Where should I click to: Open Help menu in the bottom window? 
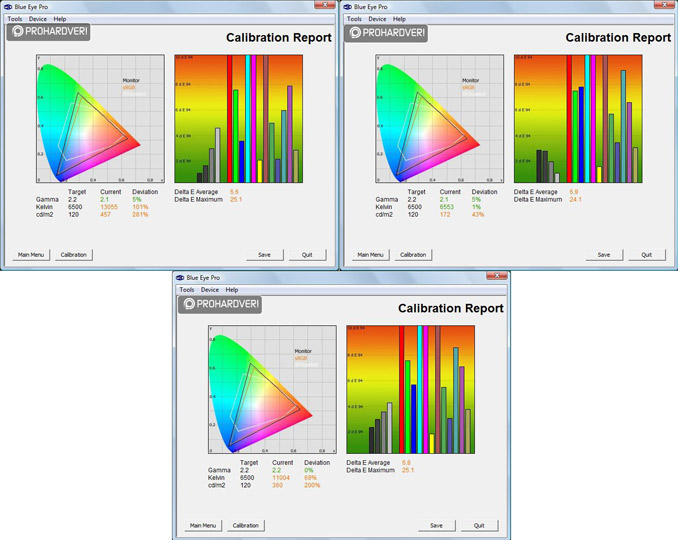(x=232, y=290)
